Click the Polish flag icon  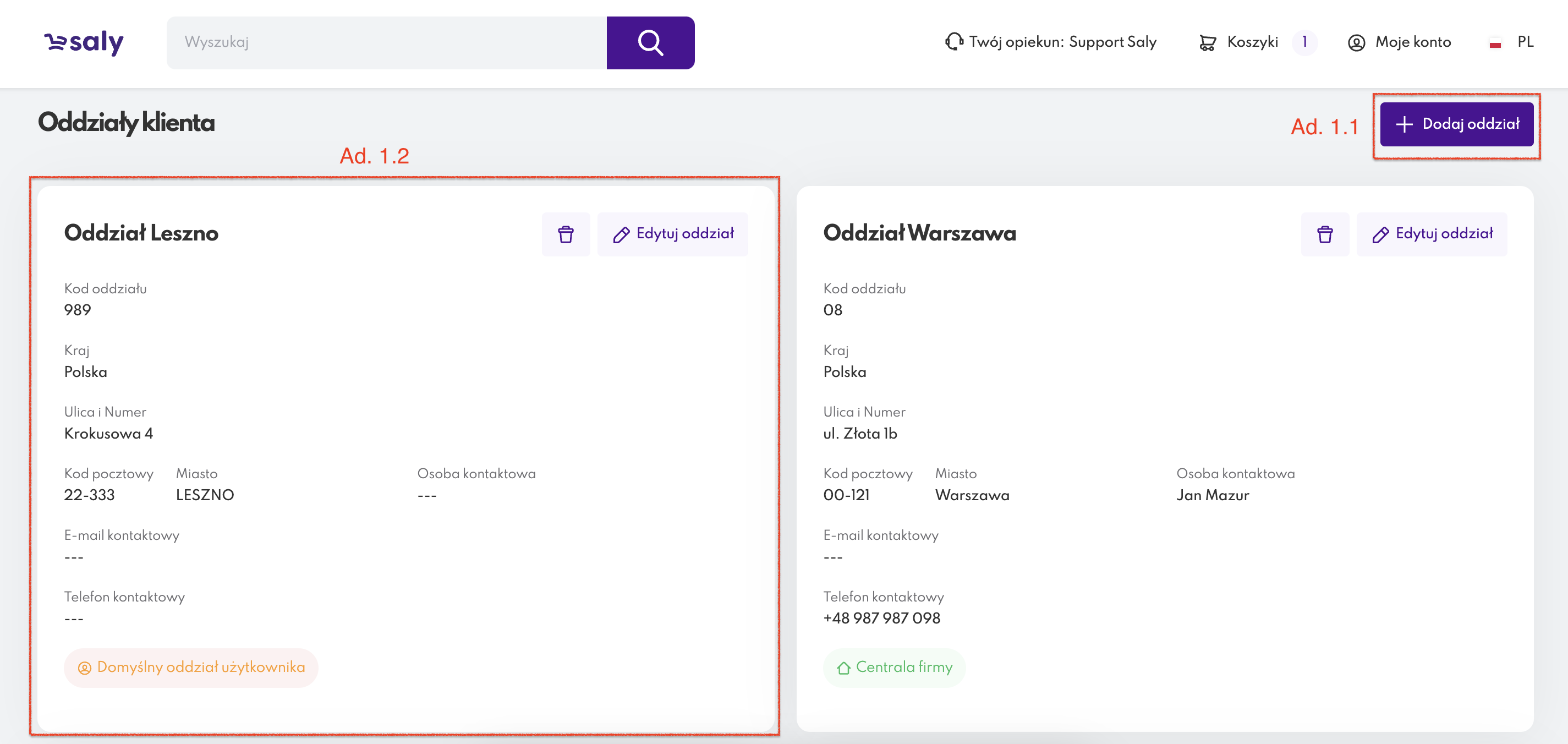[1495, 43]
